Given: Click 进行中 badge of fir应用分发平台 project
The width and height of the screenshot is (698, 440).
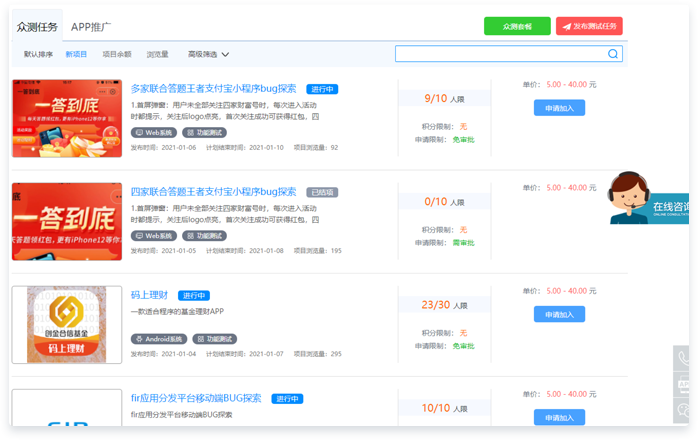Looking at the screenshot, I should pyautogui.click(x=287, y=399).
